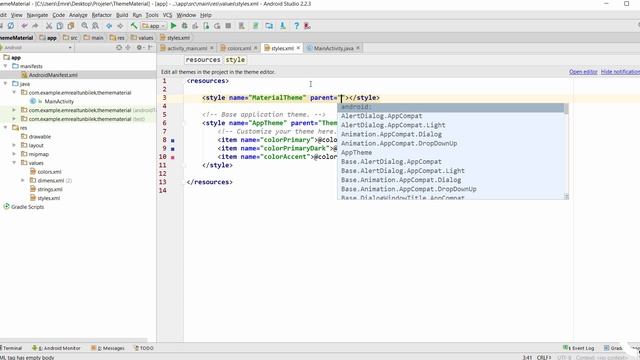Click colorPrimaryDark gutter color swatch
The image size is (640, 360).
[x=173, y=149]
